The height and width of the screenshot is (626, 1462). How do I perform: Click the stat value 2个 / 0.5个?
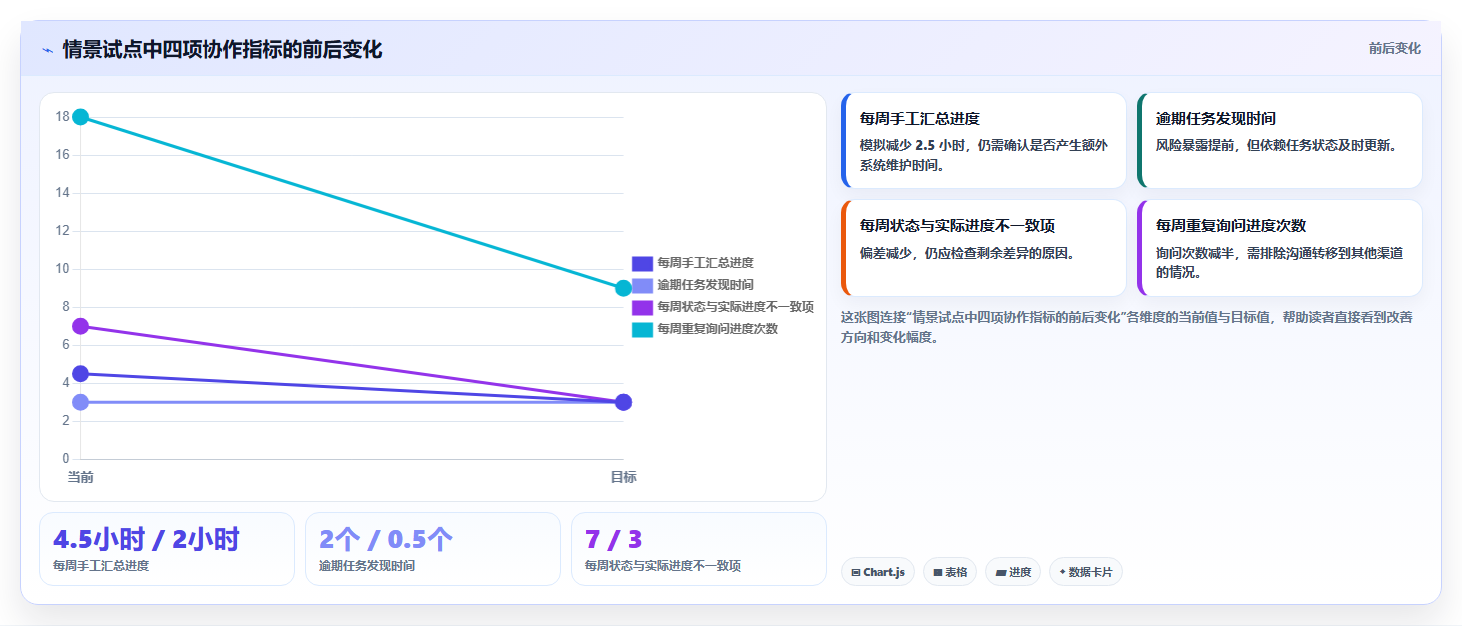point(386,539)
